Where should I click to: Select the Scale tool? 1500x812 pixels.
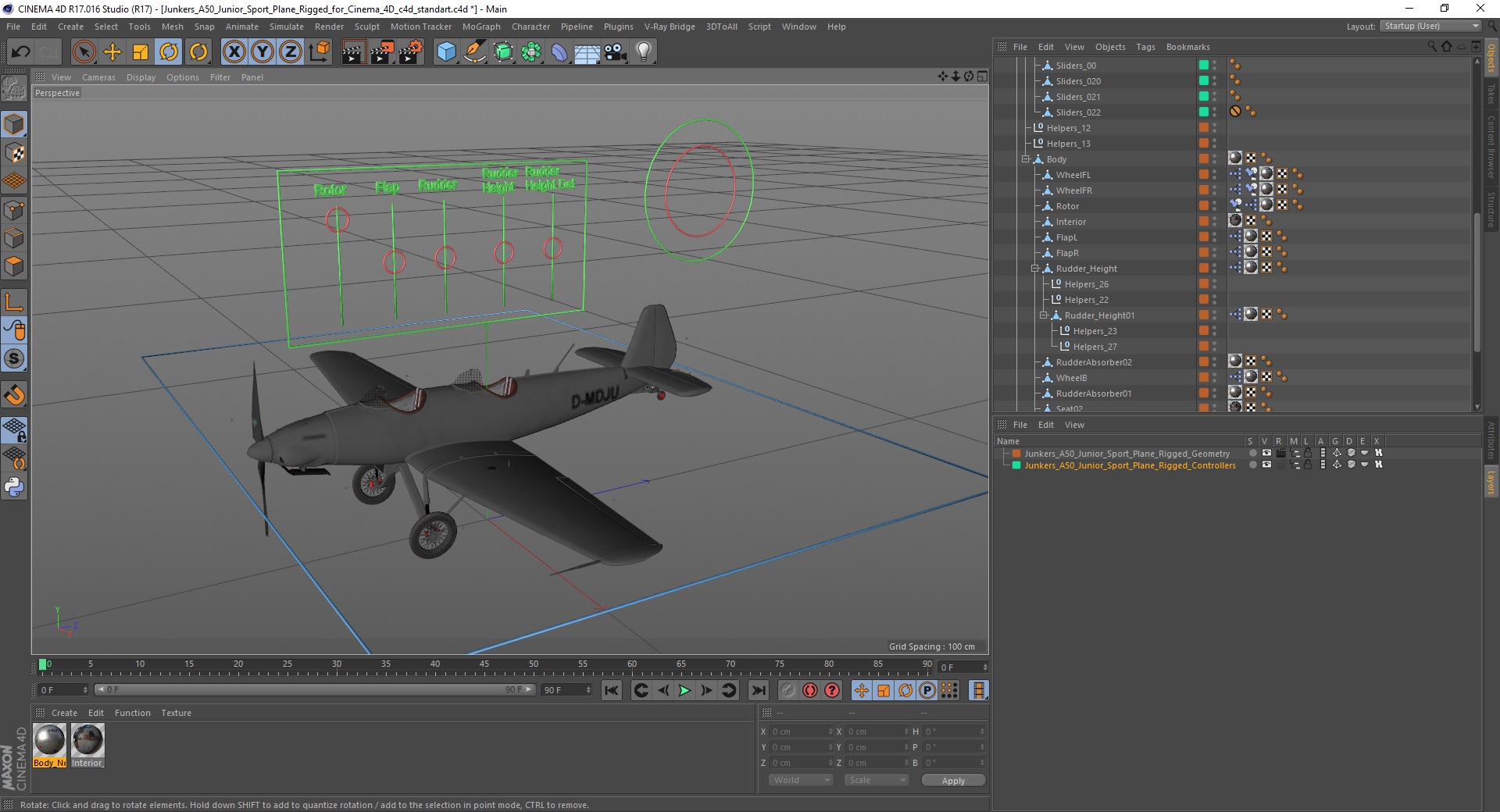coord(141,52)
